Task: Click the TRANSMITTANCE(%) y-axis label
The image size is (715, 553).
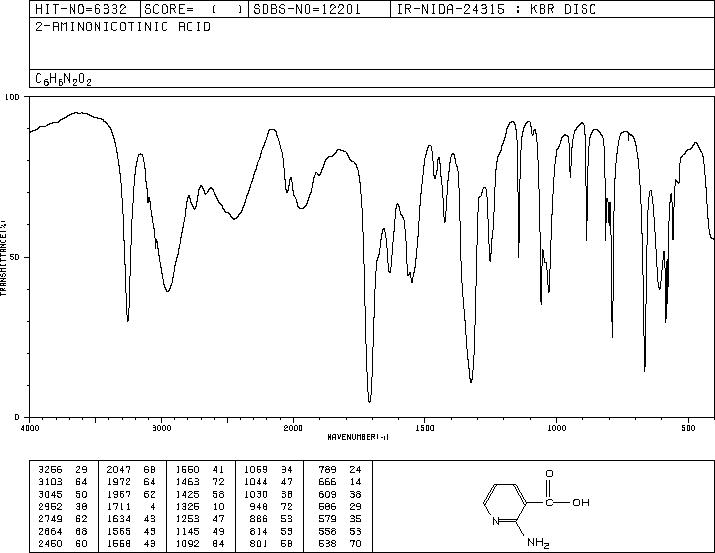Action: click(3, 258)
